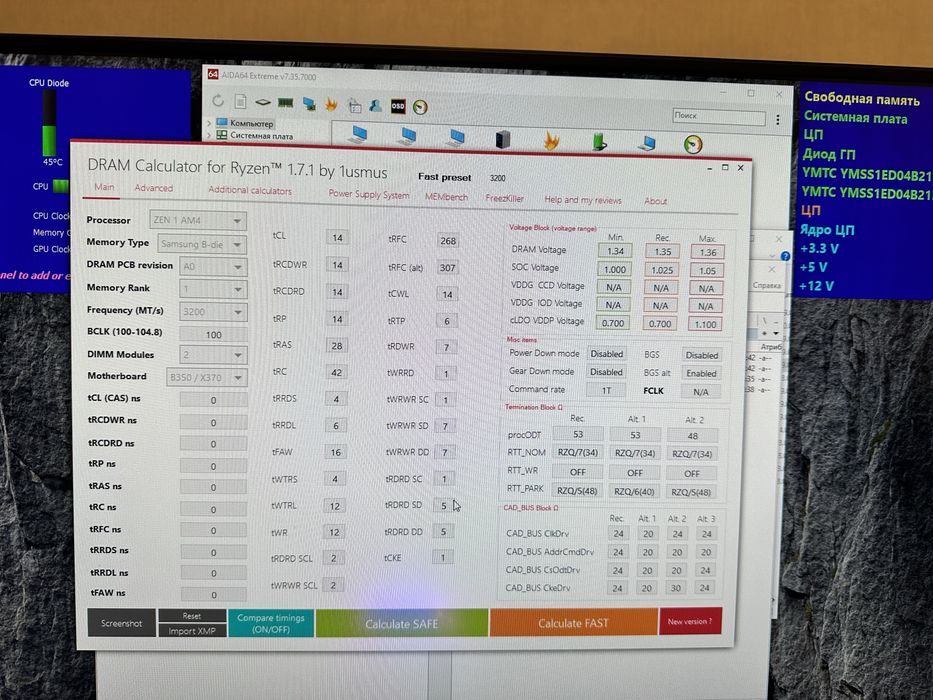Click the user silhouette icon in AIDA64 toolbar

point(375,106)
